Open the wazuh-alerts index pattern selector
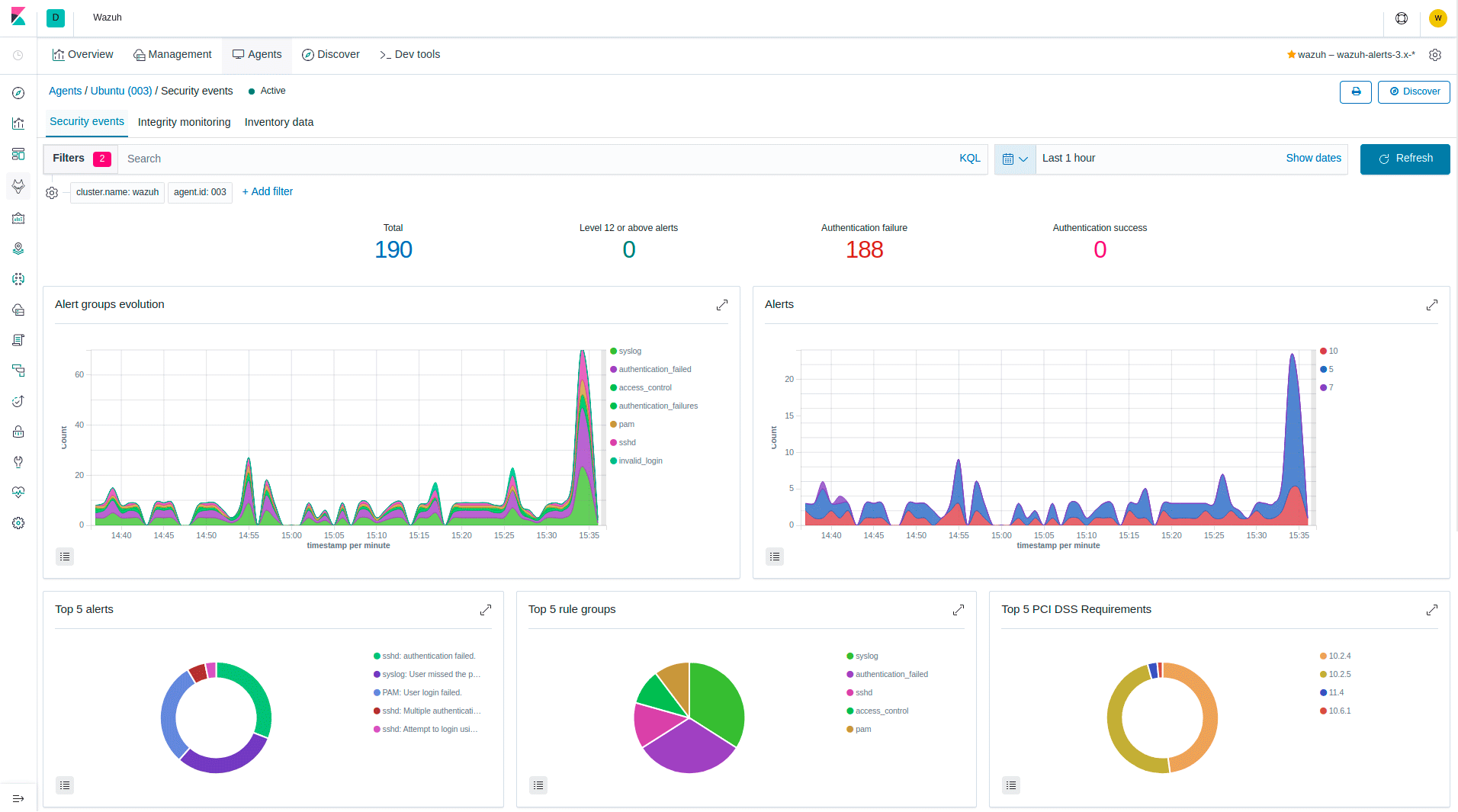This screenshot has height=812, width=1458. click(x=1351, y=55)
